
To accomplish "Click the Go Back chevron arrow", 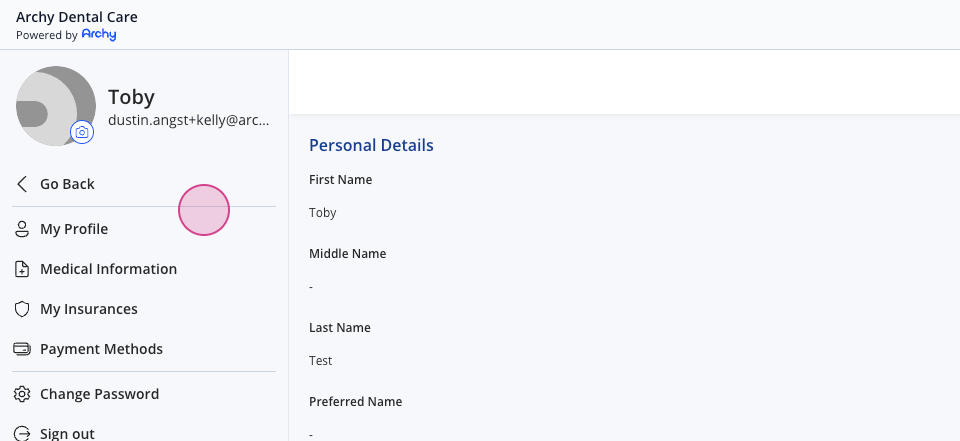I will pos(22,184).
